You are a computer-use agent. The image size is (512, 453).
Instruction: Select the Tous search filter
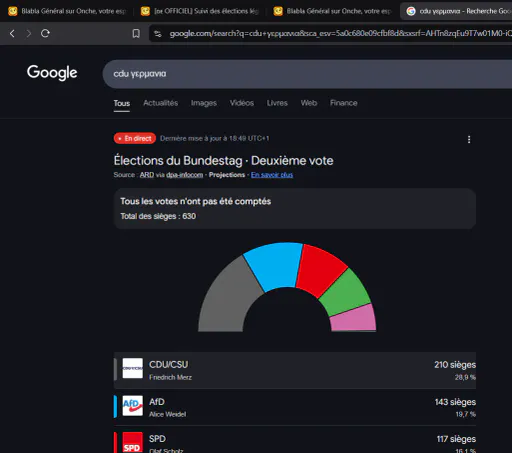pos(122,103)
